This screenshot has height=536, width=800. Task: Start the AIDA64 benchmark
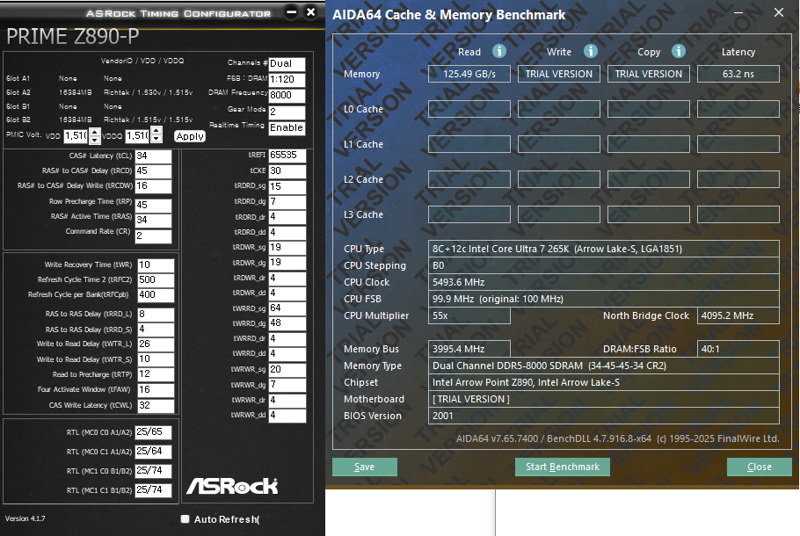562,467
